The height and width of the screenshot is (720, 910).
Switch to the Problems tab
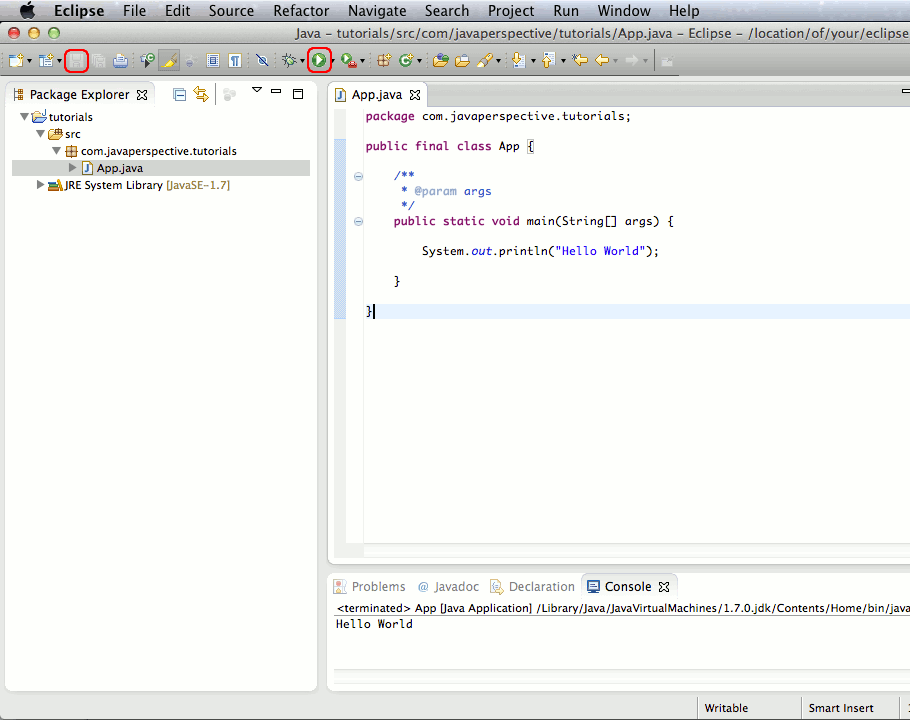370,587
